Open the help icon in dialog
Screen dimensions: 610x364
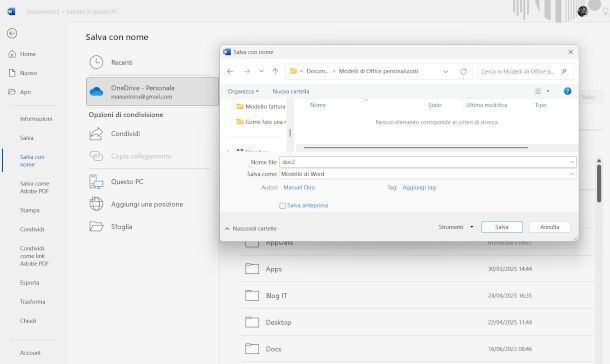568,91
